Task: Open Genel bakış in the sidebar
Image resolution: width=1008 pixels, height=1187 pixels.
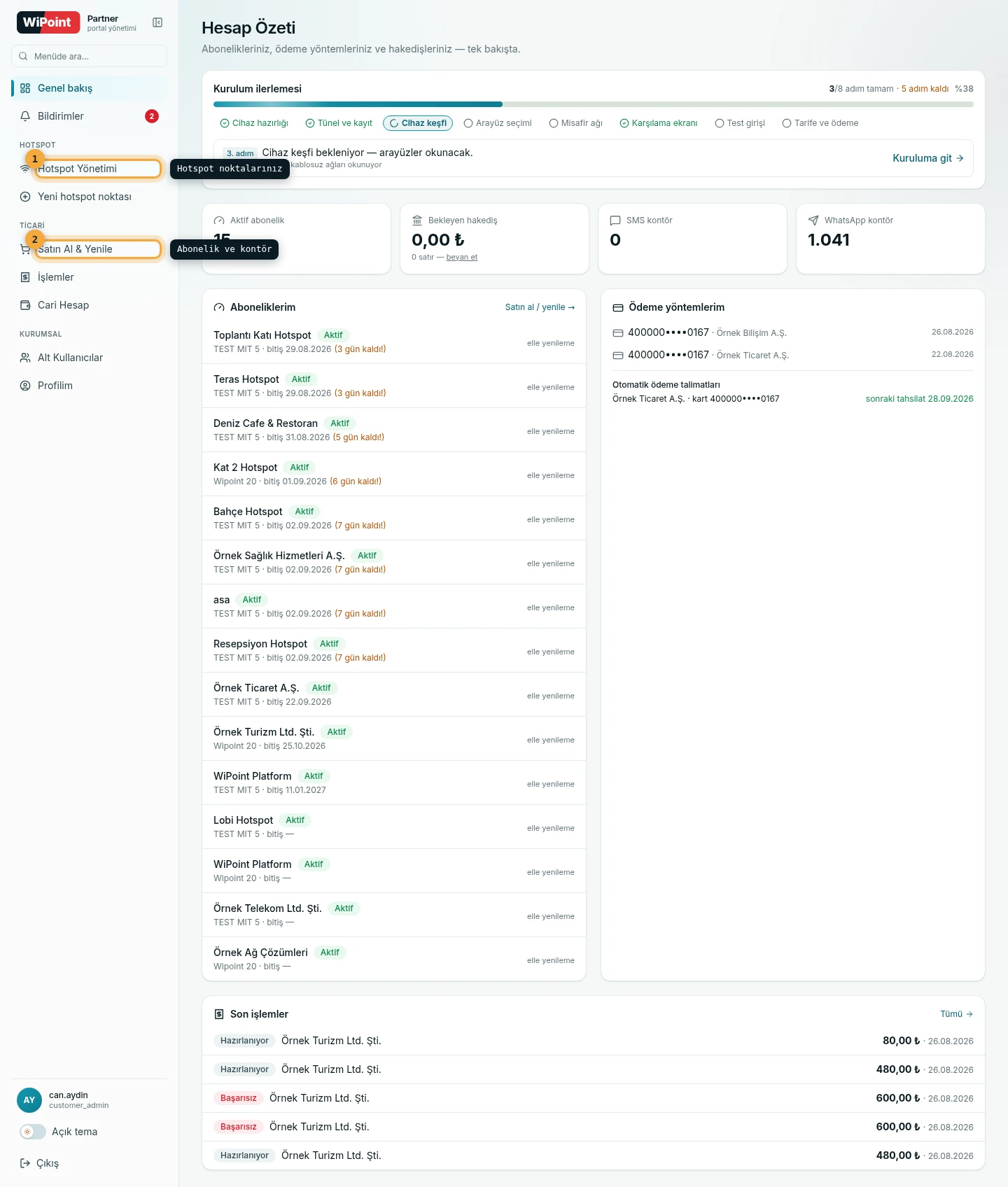Action: pyautogui.click(x=89, y=88)
